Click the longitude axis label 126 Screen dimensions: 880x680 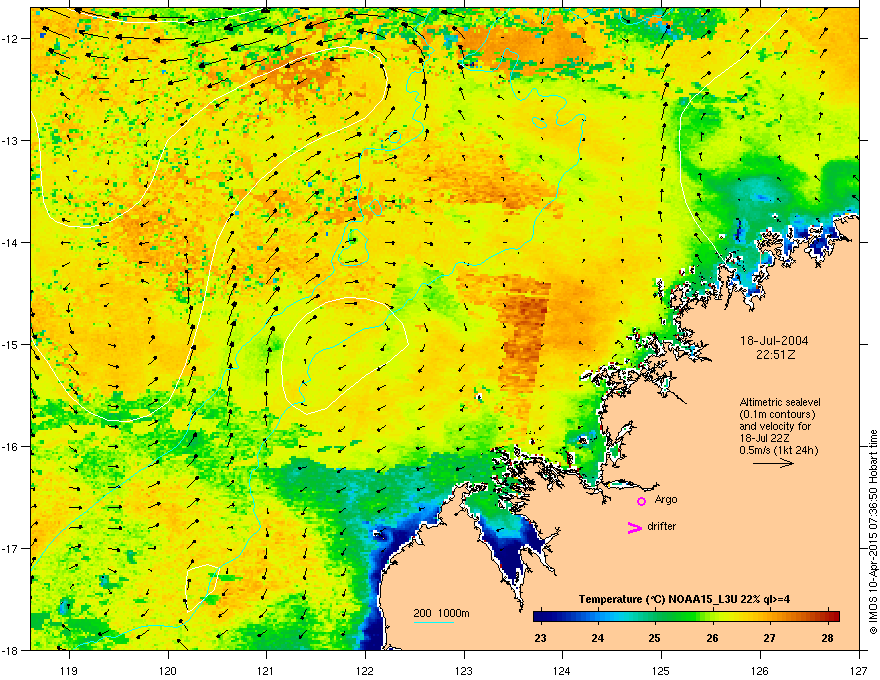[x=760, y=670]
